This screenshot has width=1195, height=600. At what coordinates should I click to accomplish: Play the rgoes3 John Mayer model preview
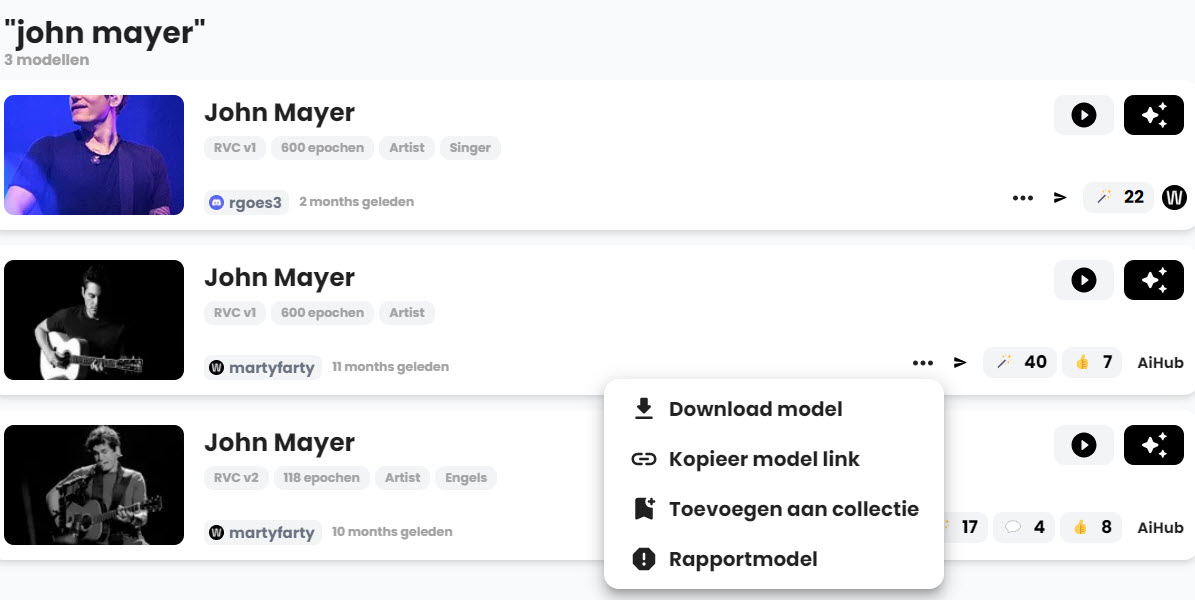1083,115
